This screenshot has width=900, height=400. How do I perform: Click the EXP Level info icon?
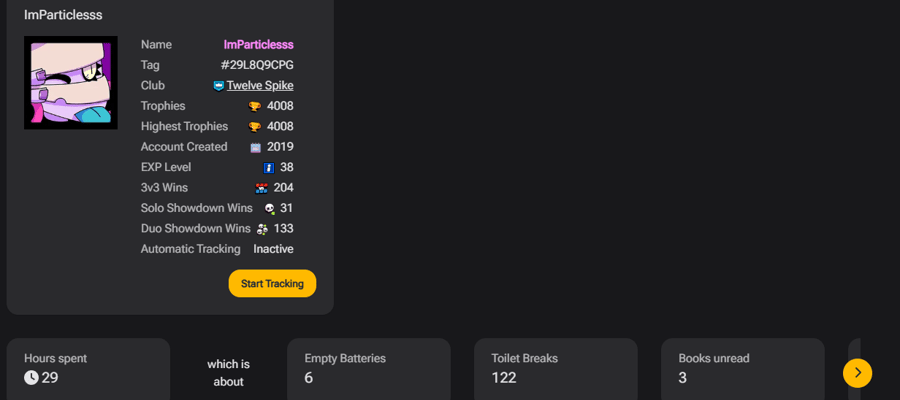pyautogui.click(x=269, y=168)
